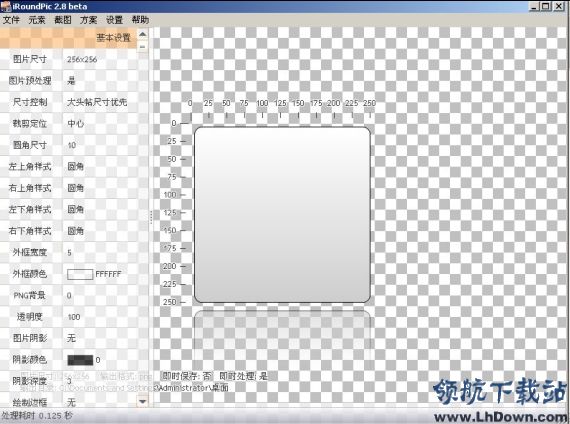Click the panel splitter handle dots
Viewport: 570px width, 424px height.
coord(151,217)
